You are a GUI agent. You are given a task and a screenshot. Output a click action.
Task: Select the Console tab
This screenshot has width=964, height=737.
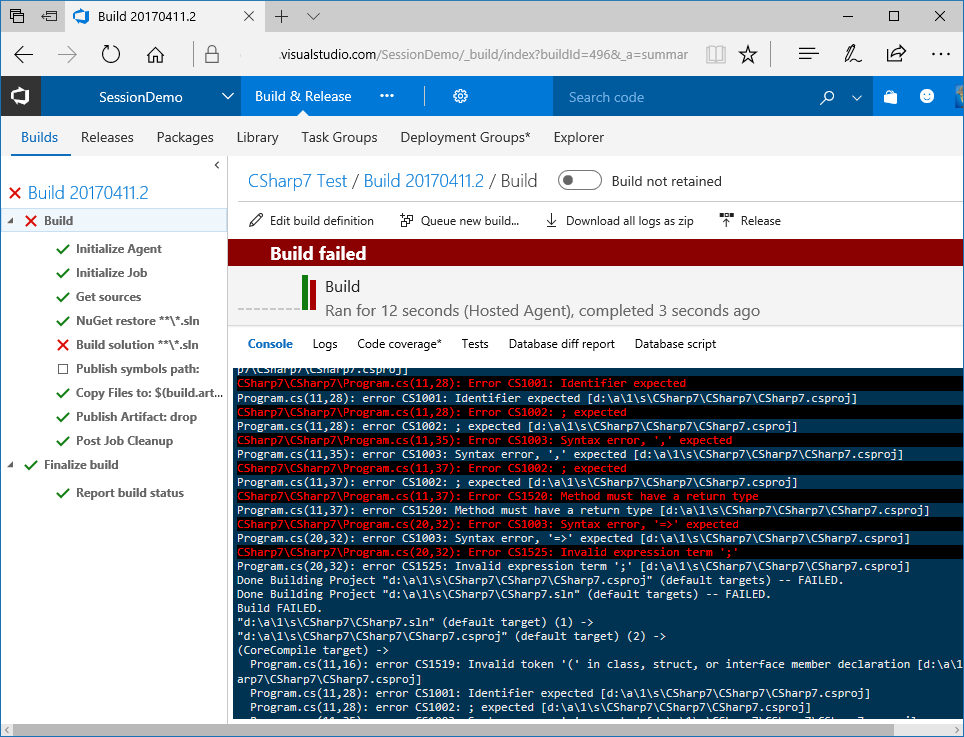coord(270,344)
